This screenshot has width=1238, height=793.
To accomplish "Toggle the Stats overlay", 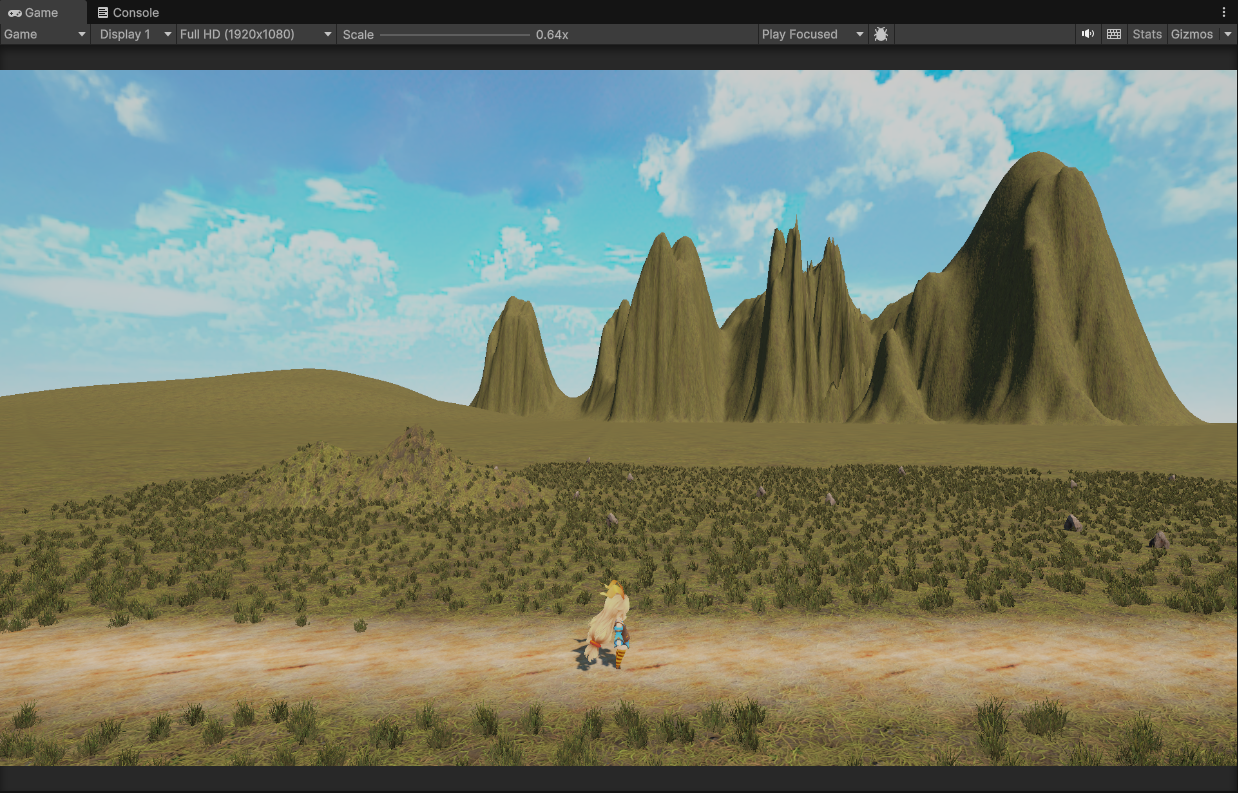I will (1147, 34).
